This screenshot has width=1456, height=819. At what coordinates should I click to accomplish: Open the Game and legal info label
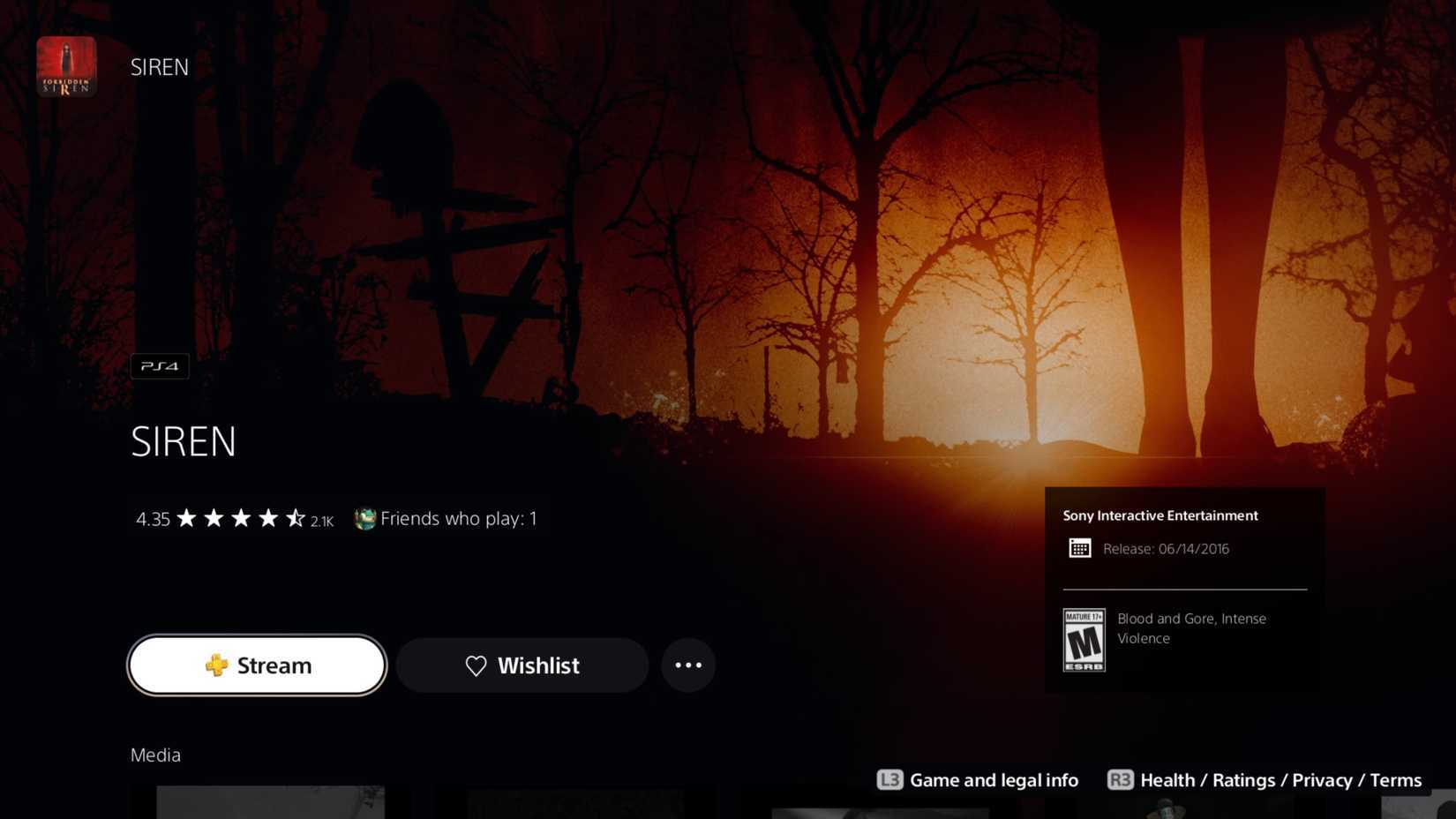(x=993, y=780)
